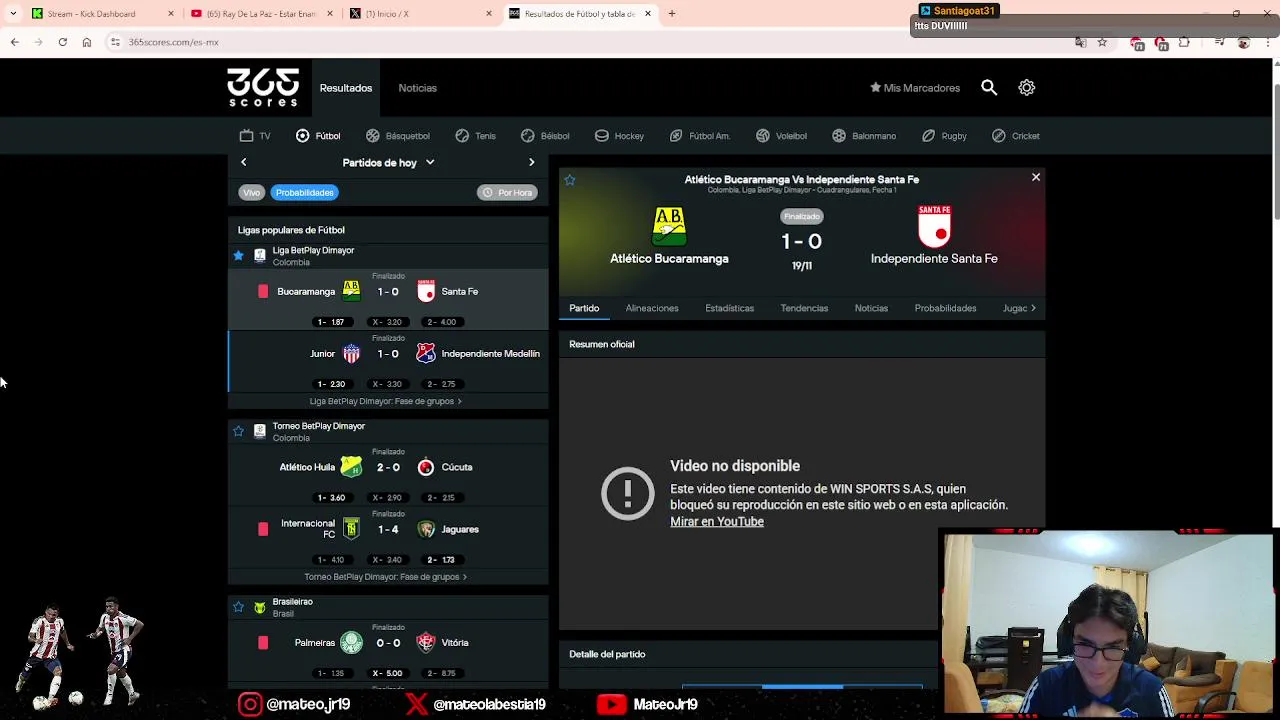Click the Bucaramanga team crest in list
Screen dimensions: 1280x720
351,291
